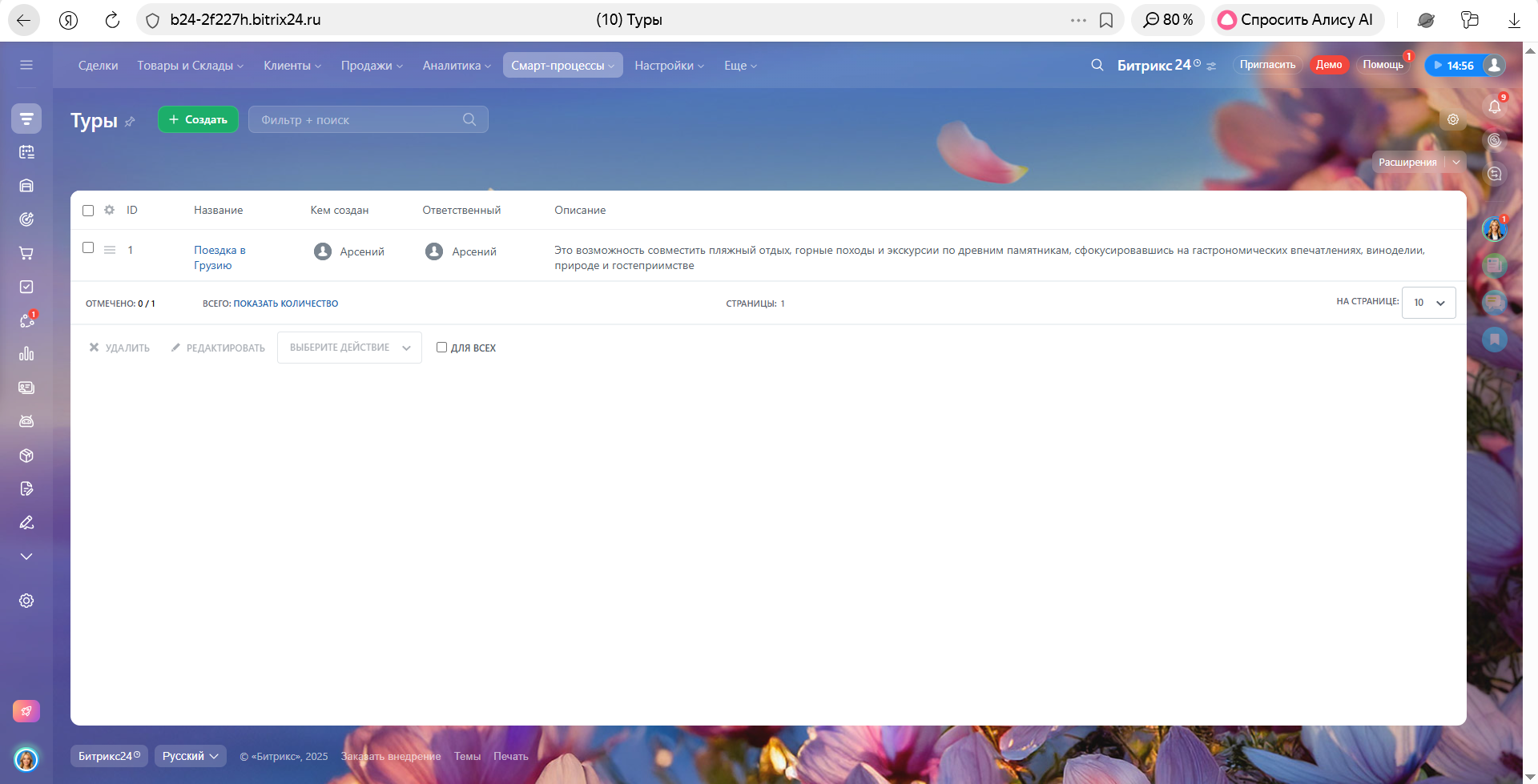Open the Продажи dropdown menu
The image size is (1538, 784).
point(372,66)
